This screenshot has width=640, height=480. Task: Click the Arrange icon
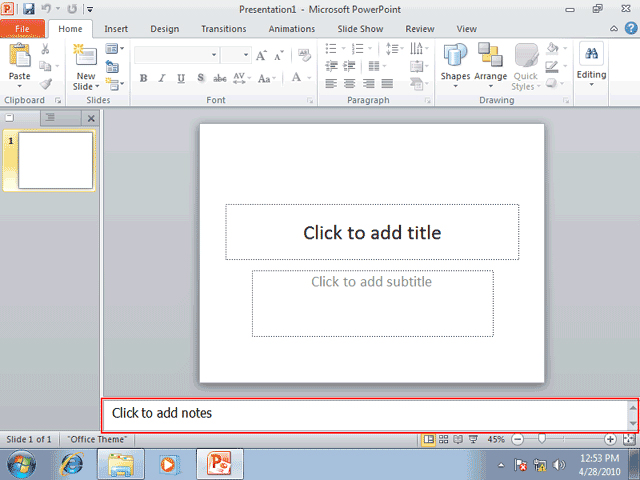(x=490, y=55)
